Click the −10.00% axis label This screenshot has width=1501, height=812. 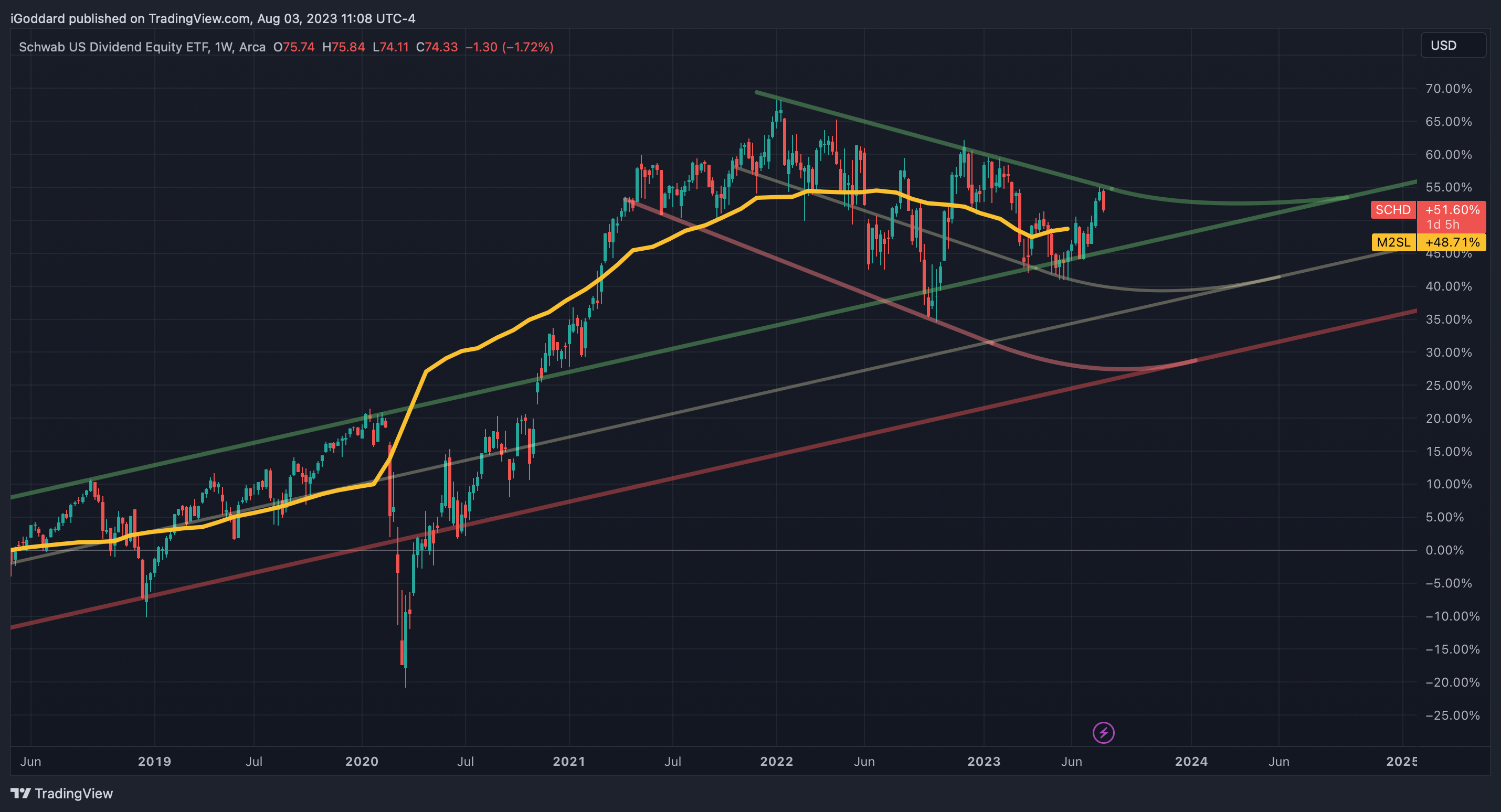[x=1453, y=616]
